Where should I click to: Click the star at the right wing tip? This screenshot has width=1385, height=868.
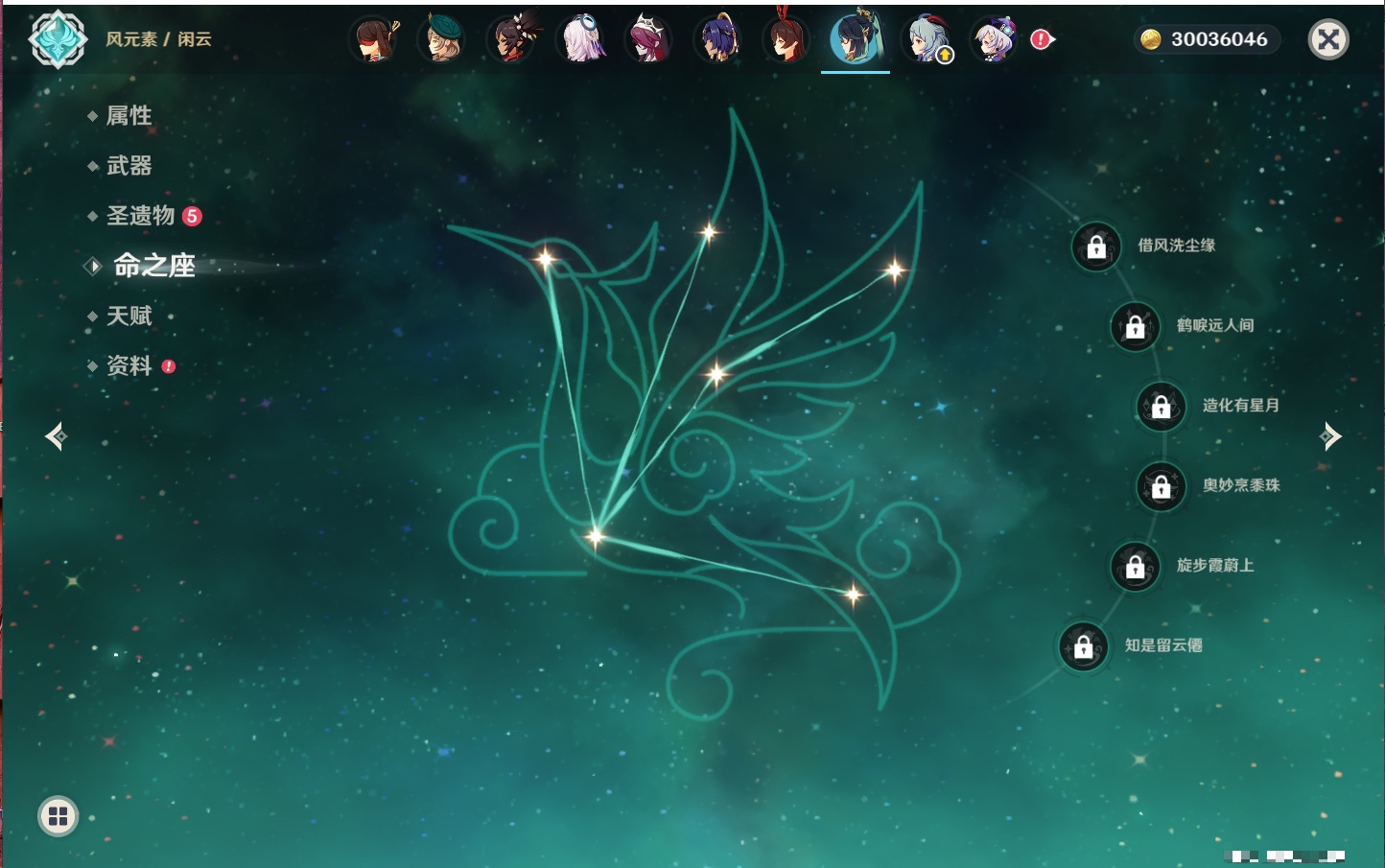coord(894,270)
